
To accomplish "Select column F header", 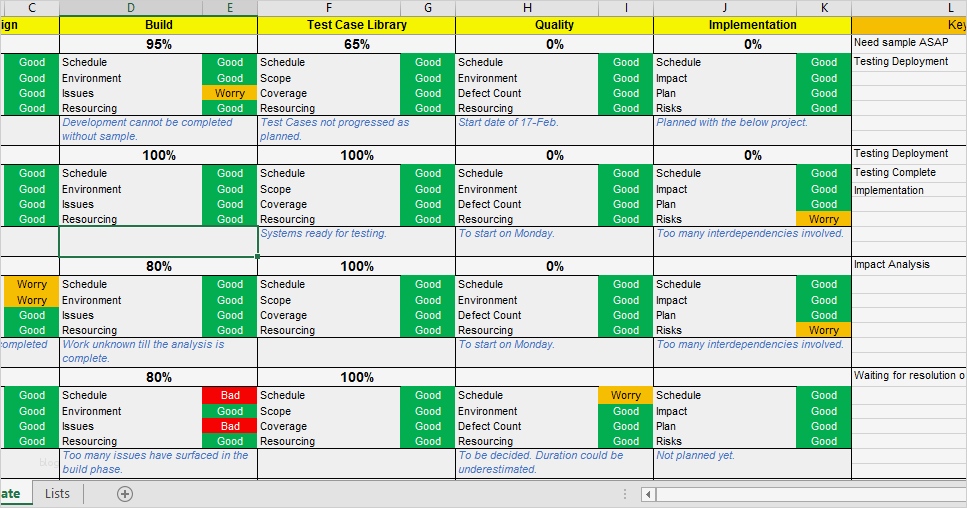I will tap(329, 8).
